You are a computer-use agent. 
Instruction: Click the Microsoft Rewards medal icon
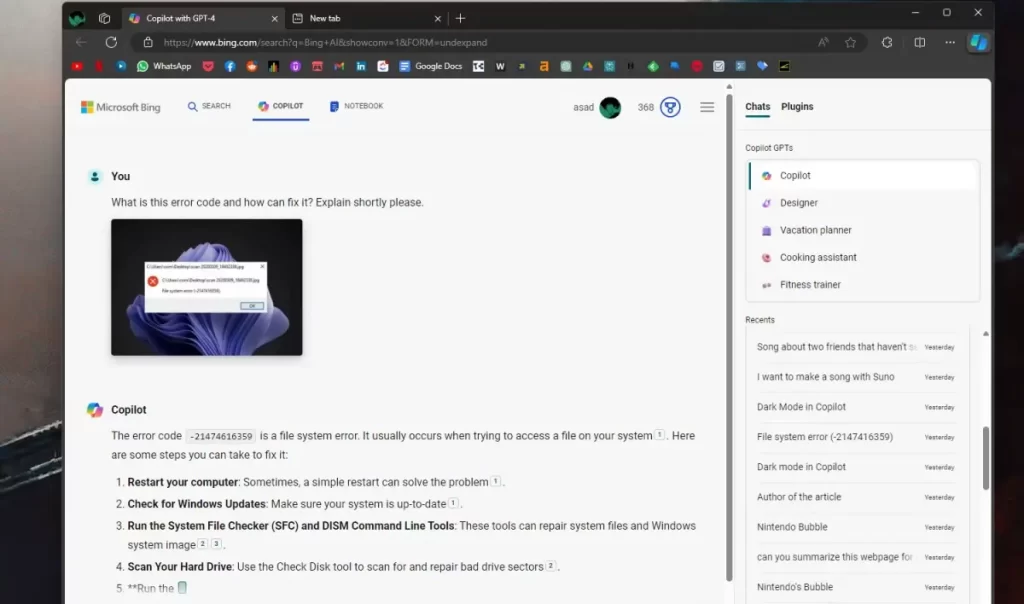[x=670, y=107]
